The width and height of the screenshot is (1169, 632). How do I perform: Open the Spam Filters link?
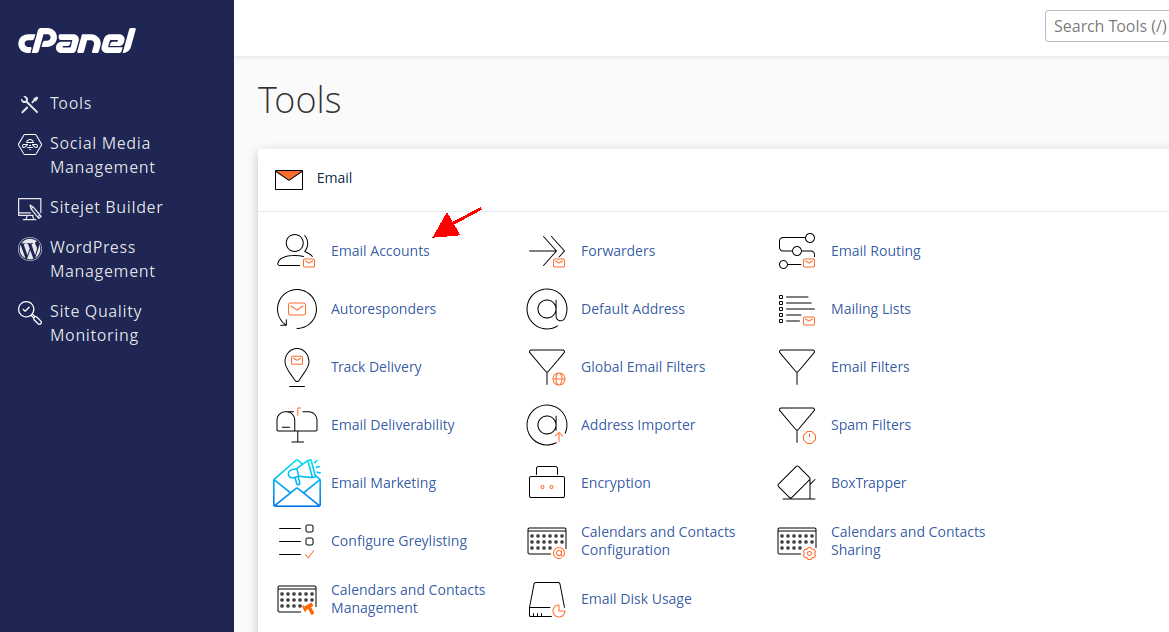tap(870, 425)
